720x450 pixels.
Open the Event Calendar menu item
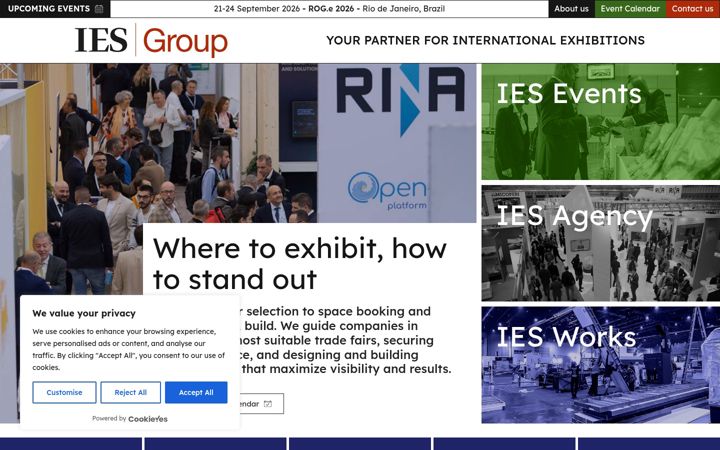coord(630,9)
